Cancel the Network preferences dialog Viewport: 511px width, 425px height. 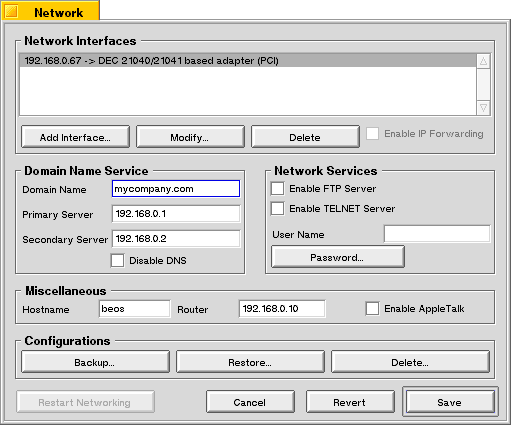(x=250, y=402)
